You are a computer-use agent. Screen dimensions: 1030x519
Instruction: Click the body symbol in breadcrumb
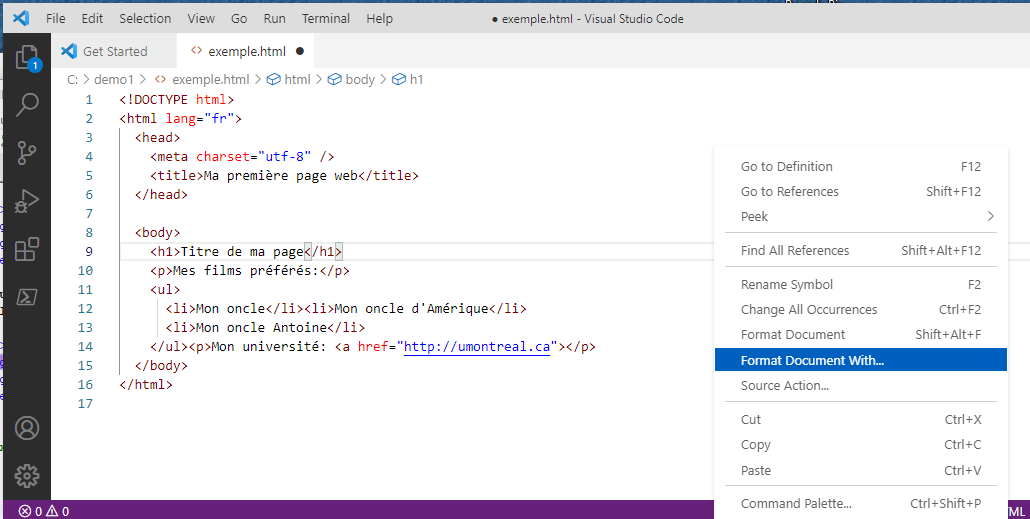click(351, 79)
